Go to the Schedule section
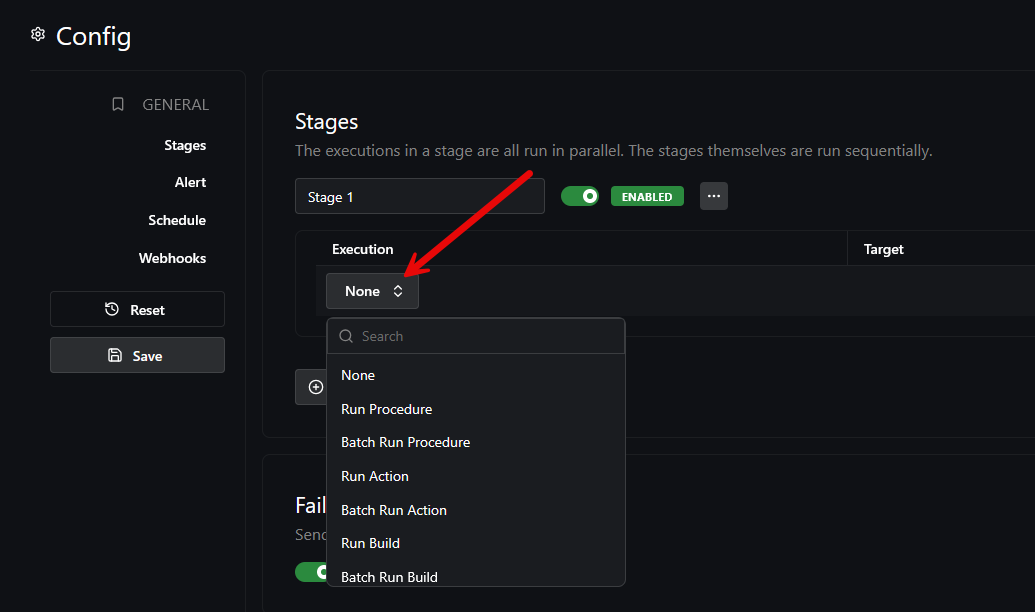Screen dimensions: 1035x612 (177, 221)
